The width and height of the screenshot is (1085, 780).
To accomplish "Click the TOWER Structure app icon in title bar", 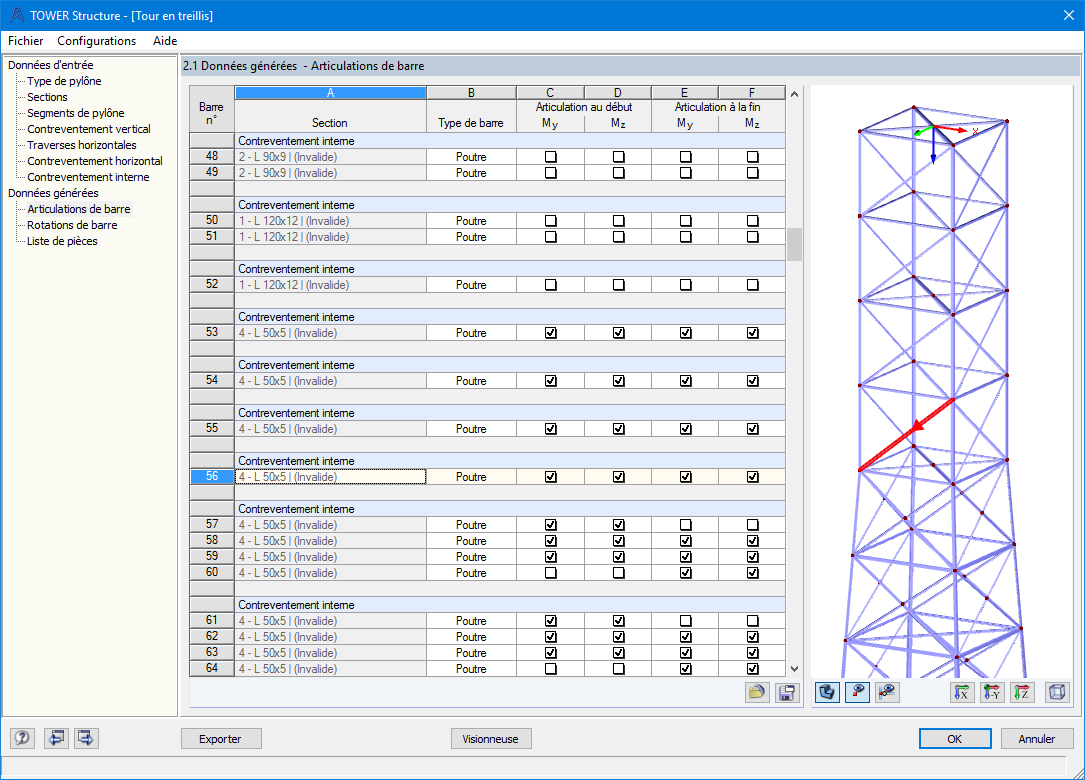I will point(17,15).
